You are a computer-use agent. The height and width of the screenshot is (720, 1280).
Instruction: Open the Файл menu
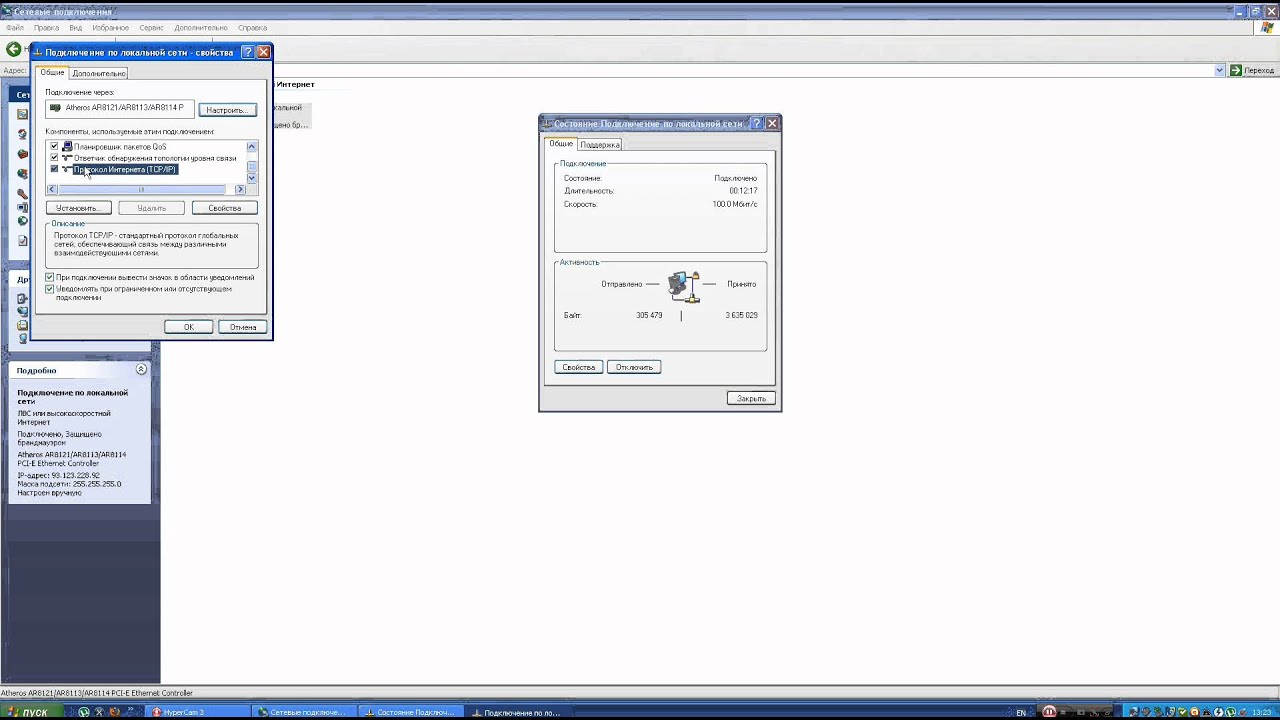tap(14, 28)
